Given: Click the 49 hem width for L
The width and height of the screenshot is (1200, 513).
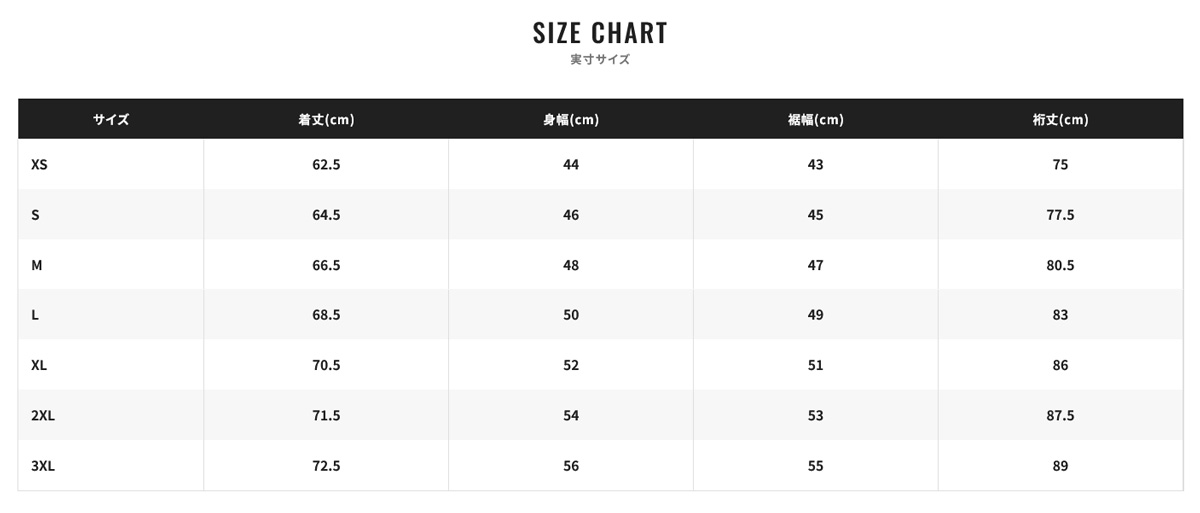Looking at the screenshot, I should point(816,315).
